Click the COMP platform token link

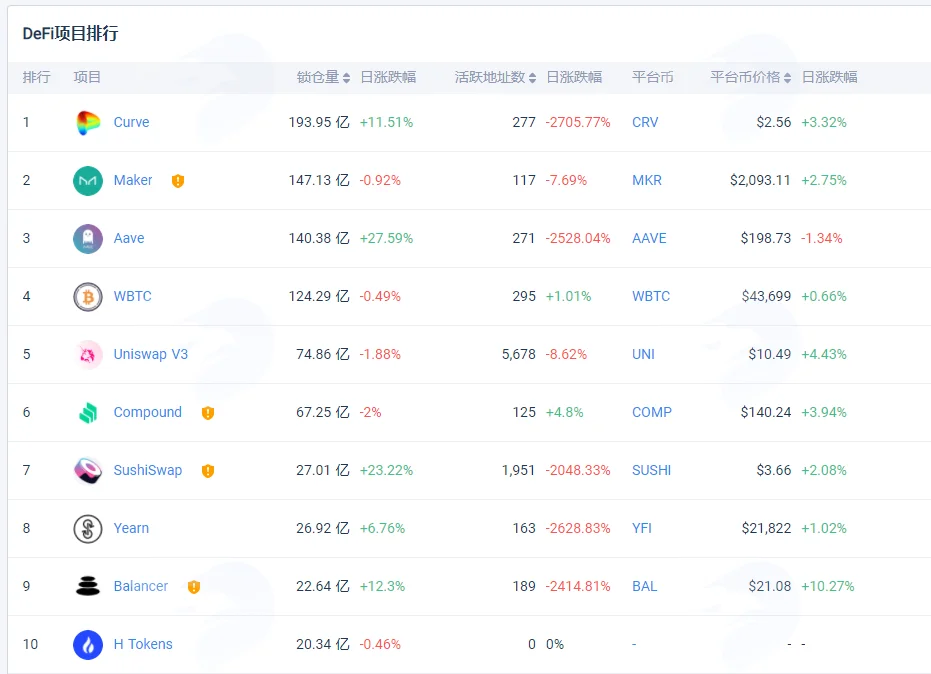tap(651, 412)
